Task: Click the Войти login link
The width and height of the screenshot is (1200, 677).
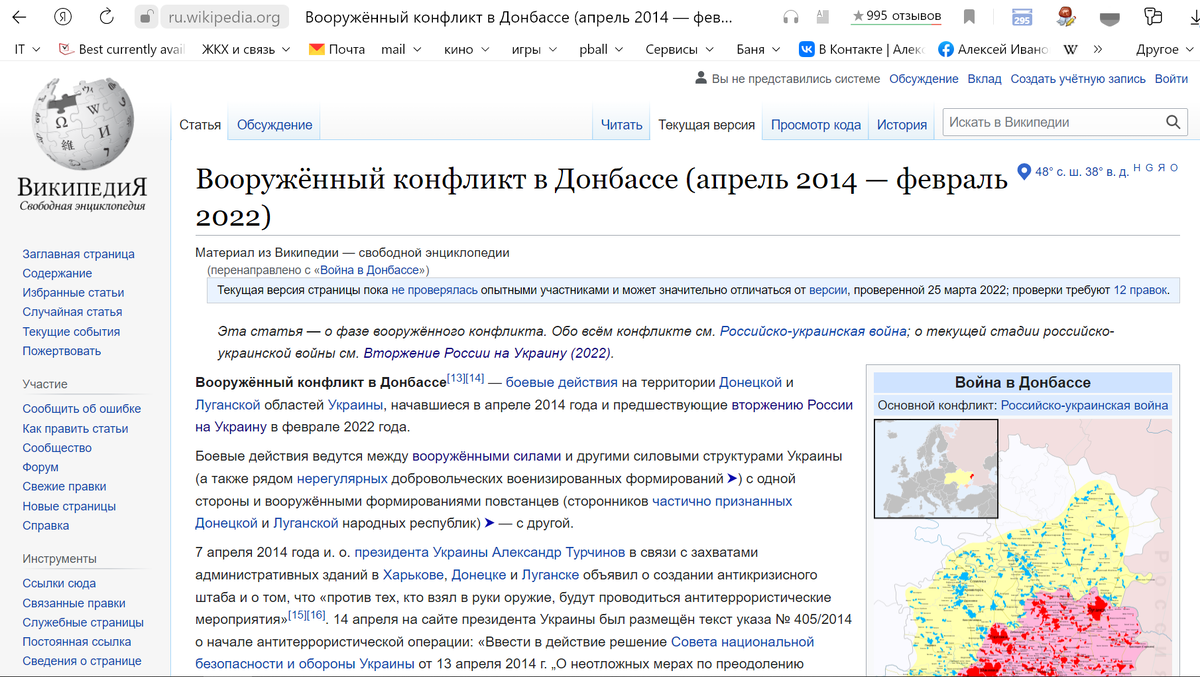Action: [x=1171, y=78]
